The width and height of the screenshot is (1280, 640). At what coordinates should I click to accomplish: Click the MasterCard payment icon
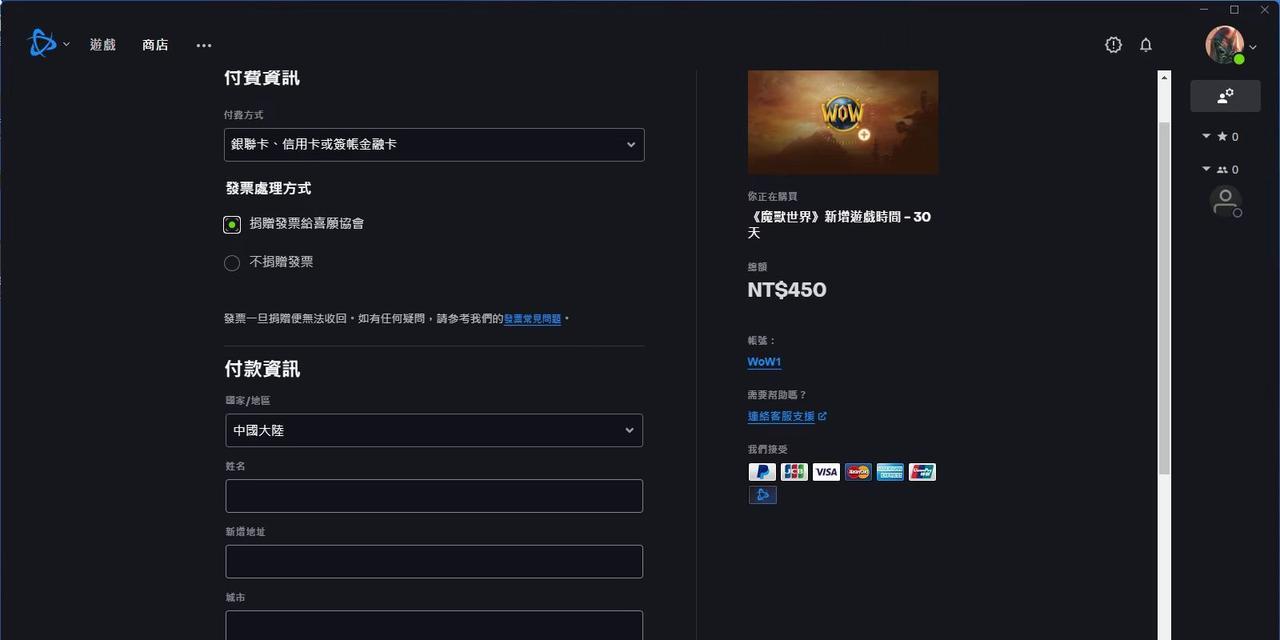coord(858,471)
